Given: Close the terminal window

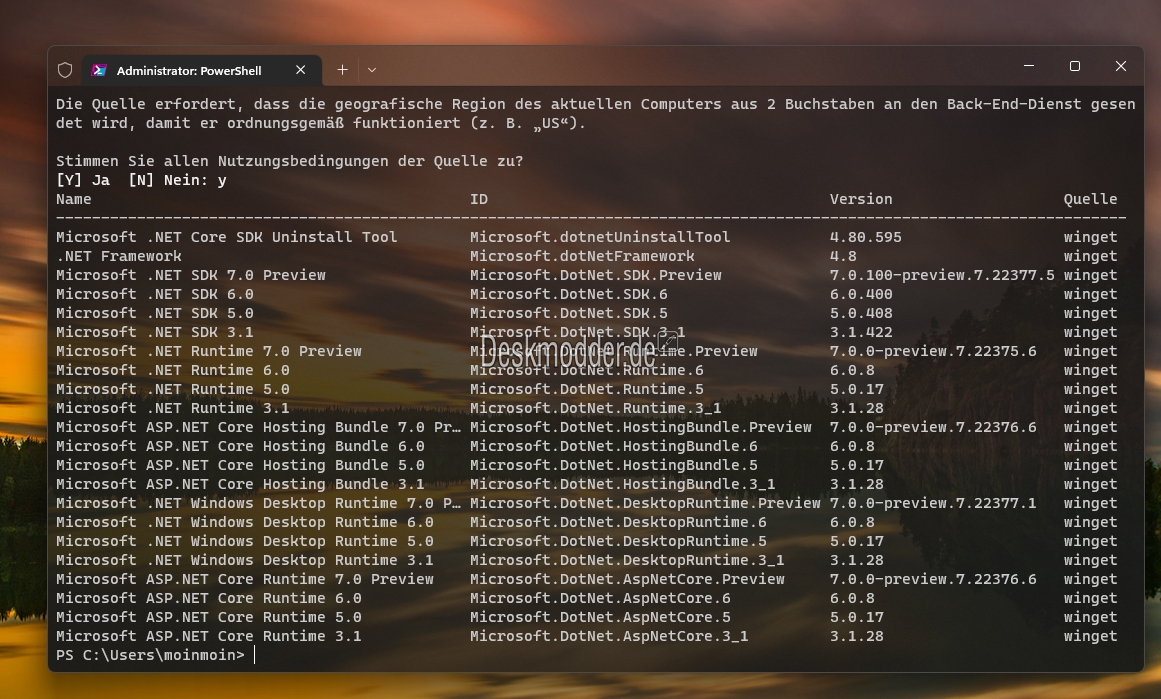Looking at the screenshot, I should click(x=1121, y=66).
